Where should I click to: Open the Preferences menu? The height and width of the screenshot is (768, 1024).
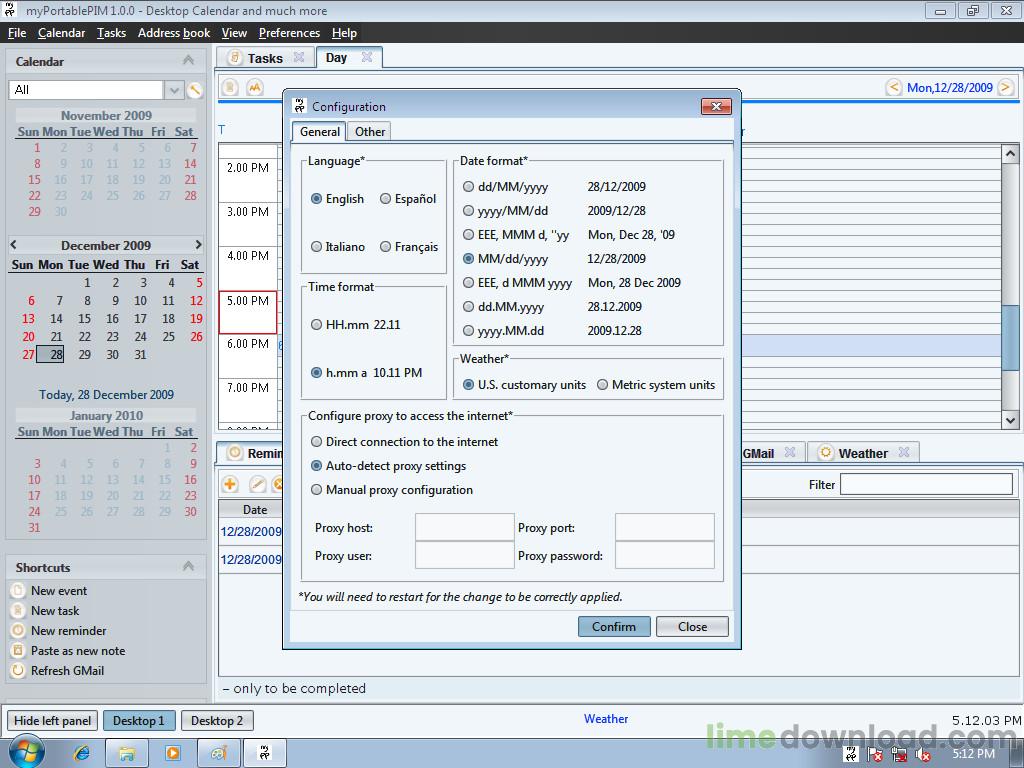289,33
